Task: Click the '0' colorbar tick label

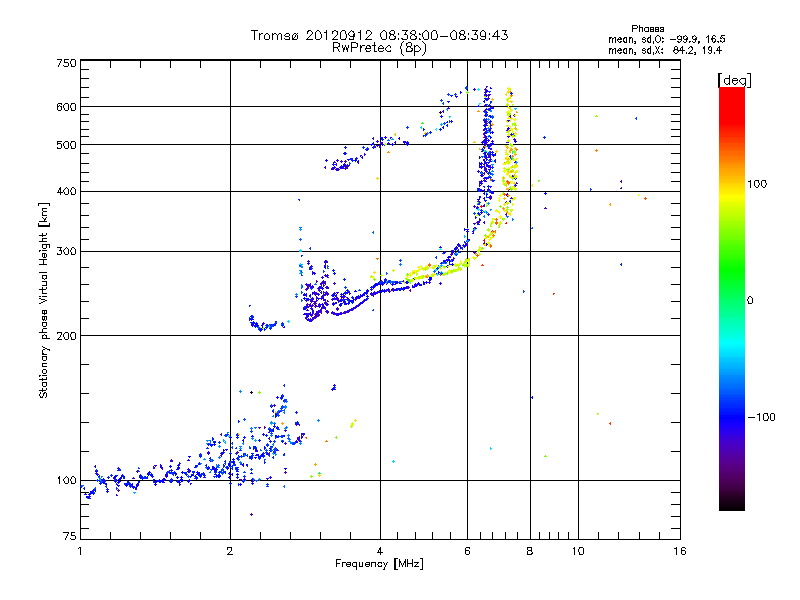Action: 750,301
